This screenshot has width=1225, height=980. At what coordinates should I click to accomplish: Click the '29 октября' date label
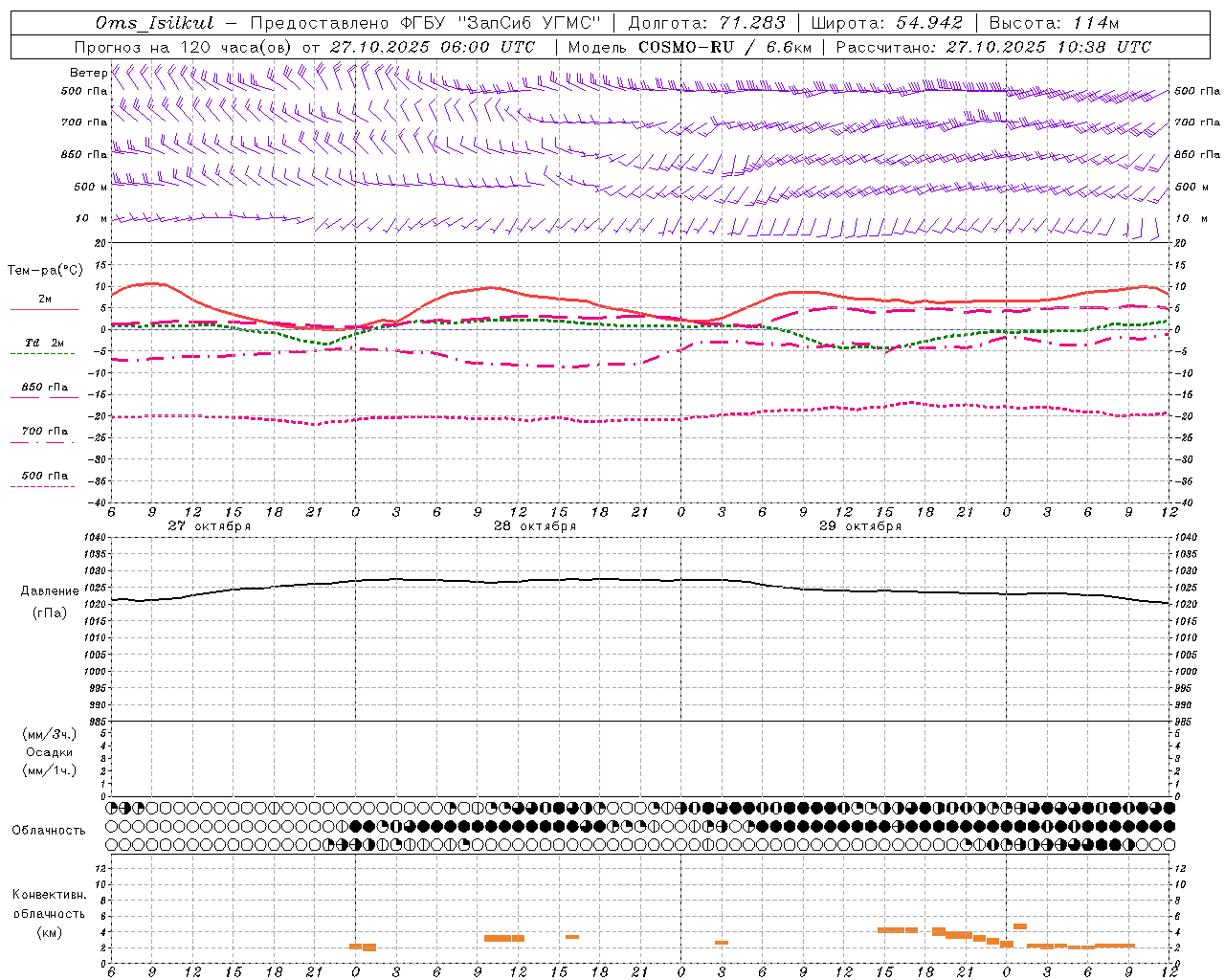pyautogui.click(x=859, y=526)
